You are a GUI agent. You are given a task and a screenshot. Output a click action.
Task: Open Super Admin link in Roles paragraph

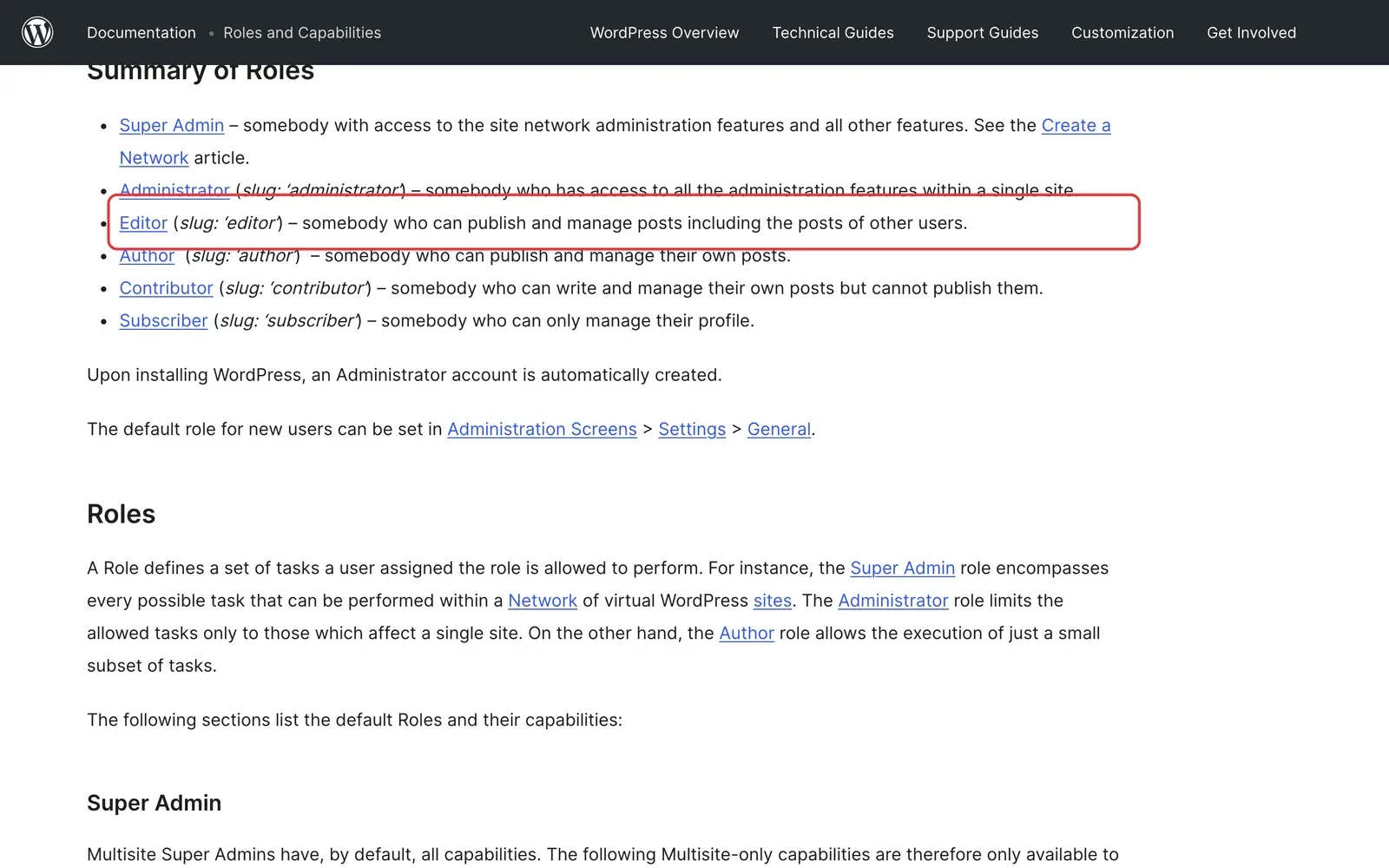[x=903, y=569]
